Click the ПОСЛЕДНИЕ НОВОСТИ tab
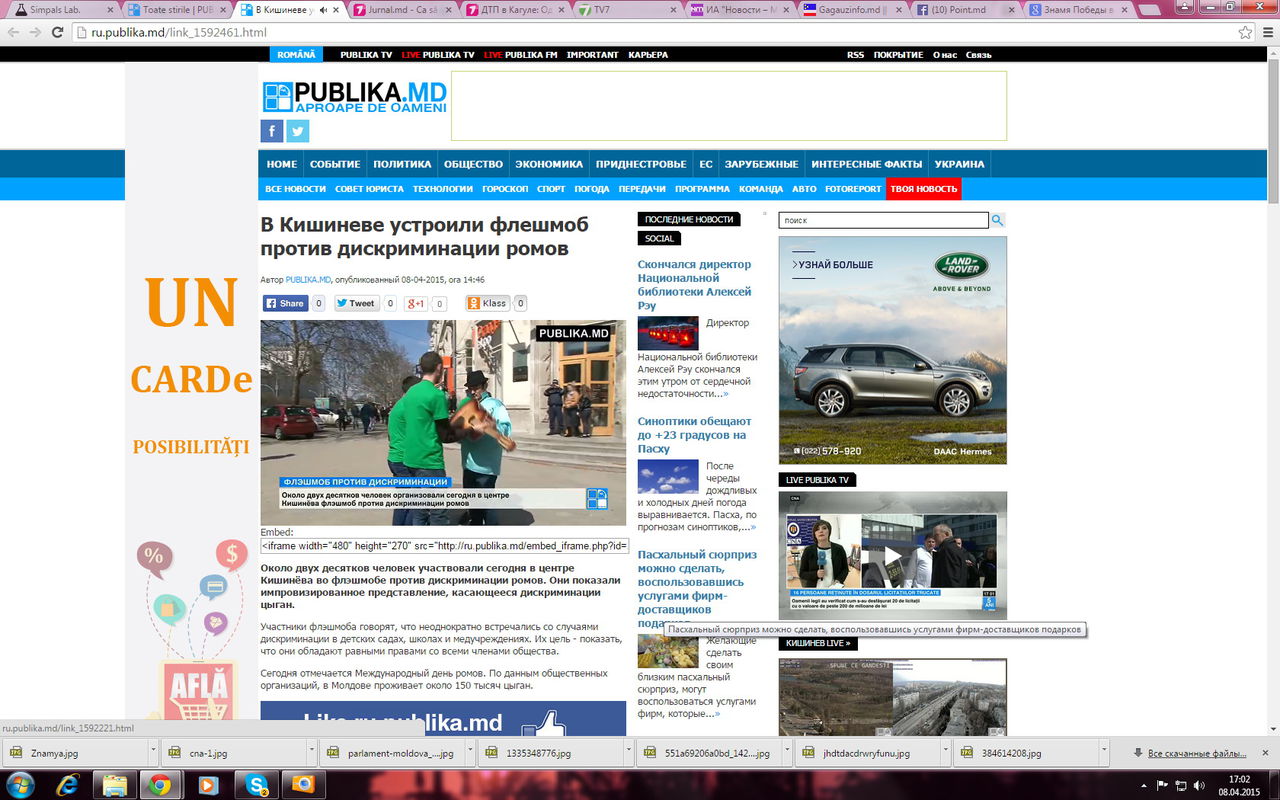Screen dimensions: 1280x800 (689, 219)
